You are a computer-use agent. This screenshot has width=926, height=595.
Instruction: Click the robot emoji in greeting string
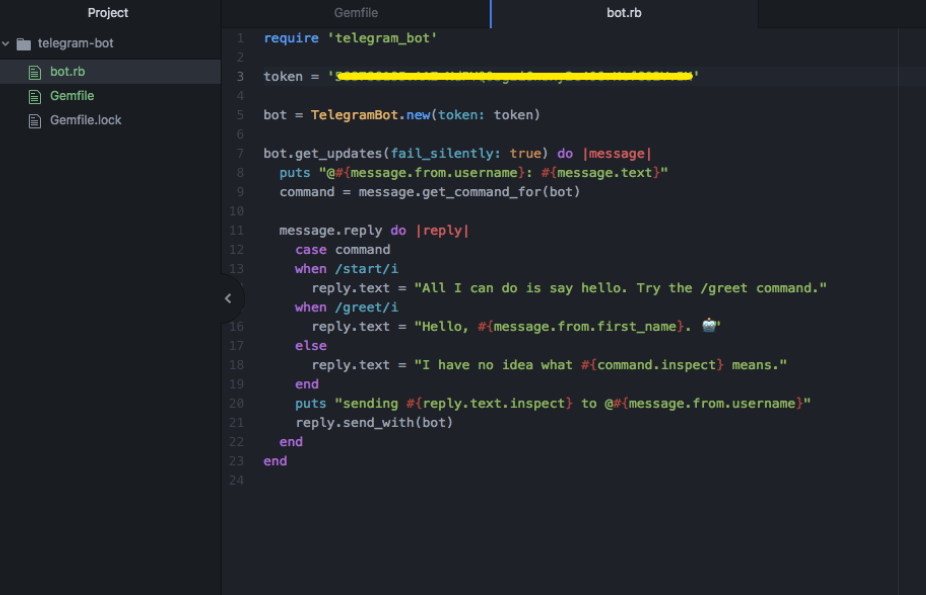[x=710, y=326]
